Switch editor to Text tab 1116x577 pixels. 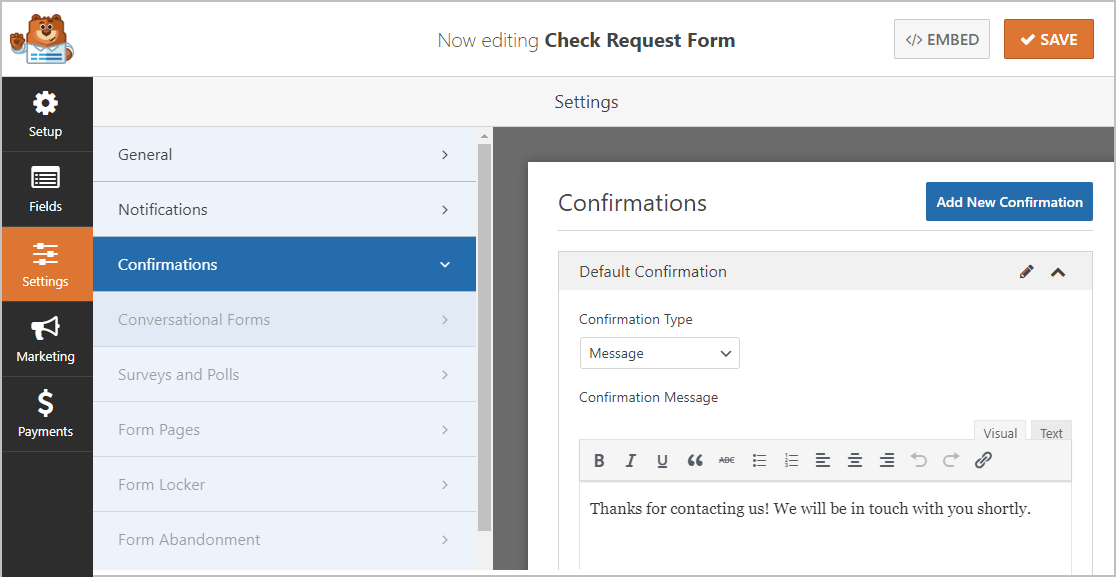point(1051,433)
